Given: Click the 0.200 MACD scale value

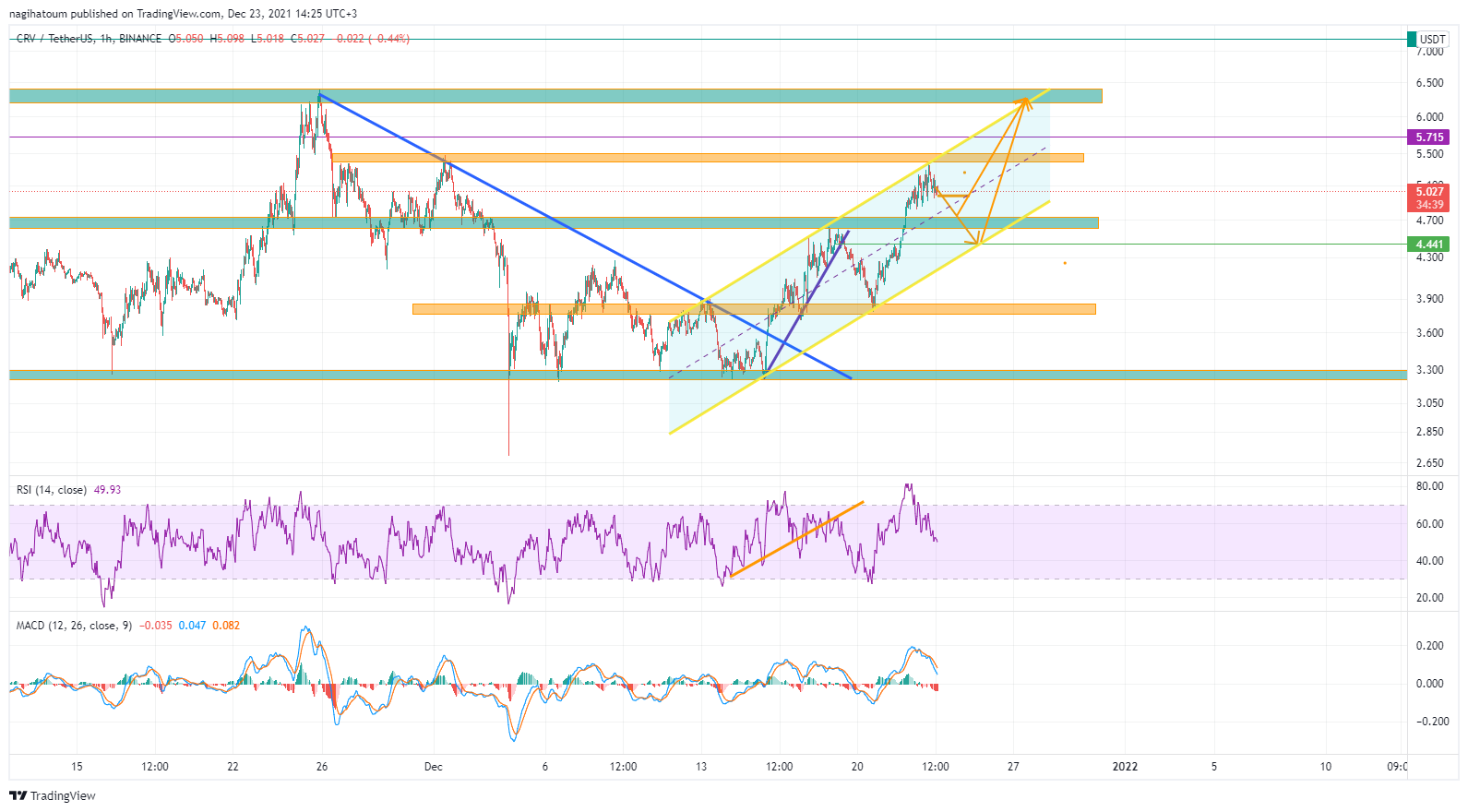Looking at the screenshot, I should click(x=1429, y=646).
